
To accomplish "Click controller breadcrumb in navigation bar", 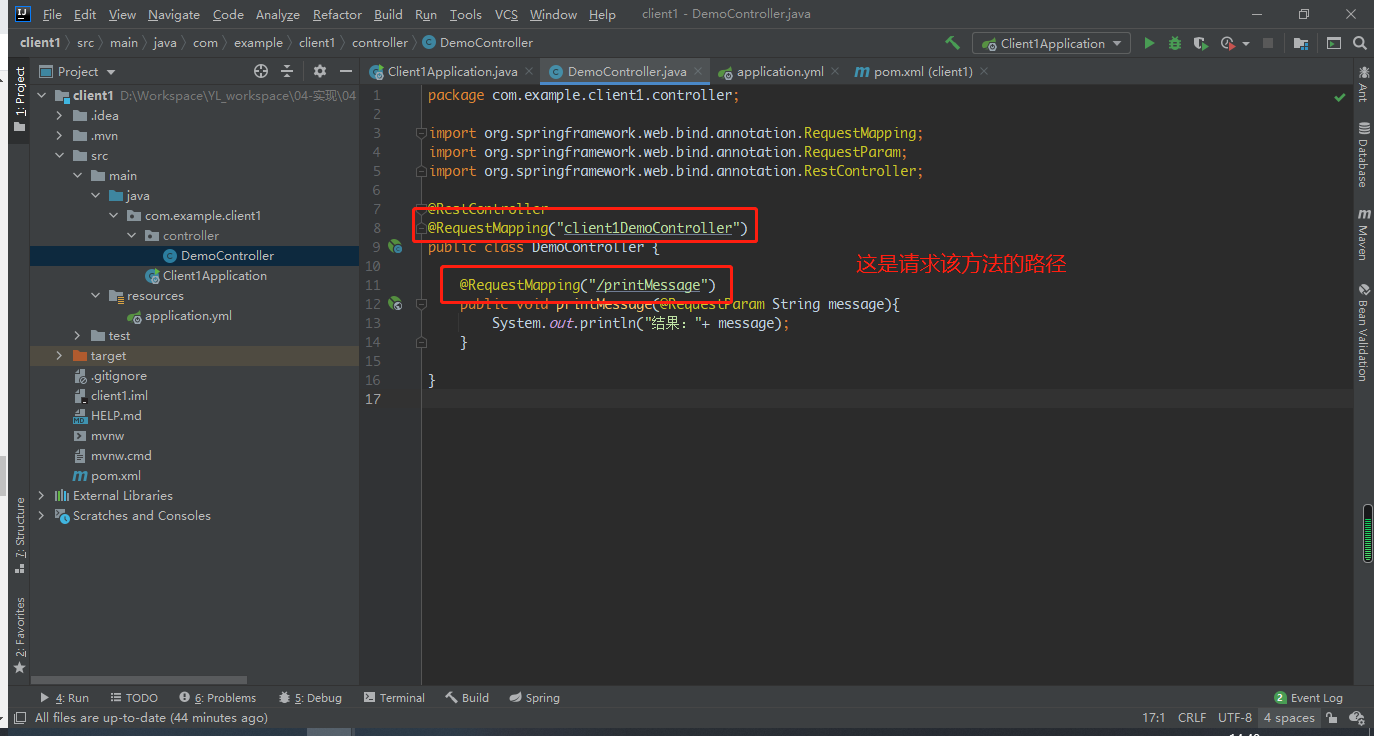I will click(380, 42).
